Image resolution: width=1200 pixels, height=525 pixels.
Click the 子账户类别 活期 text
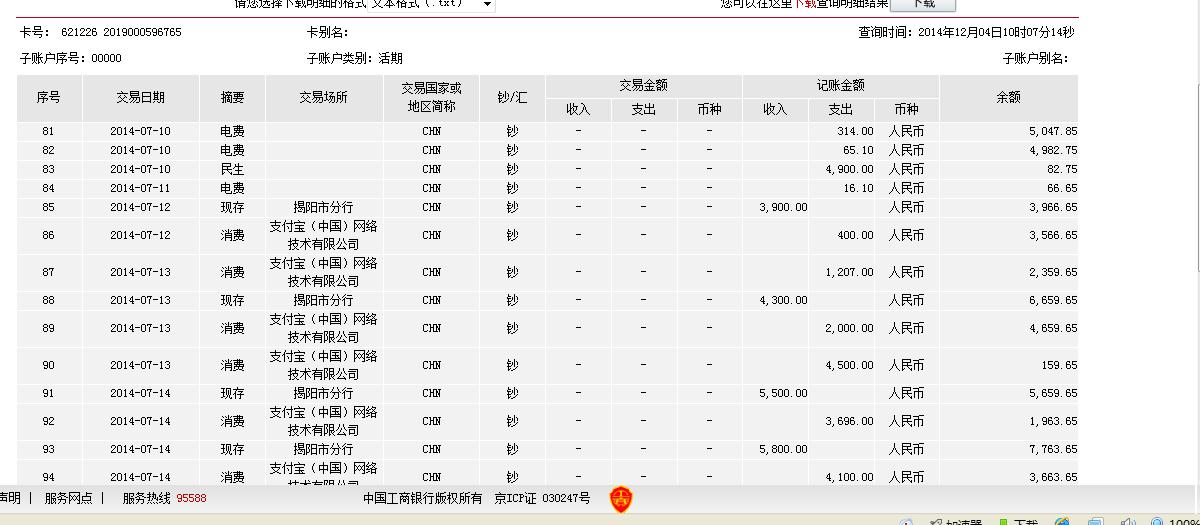pos(355,59)
